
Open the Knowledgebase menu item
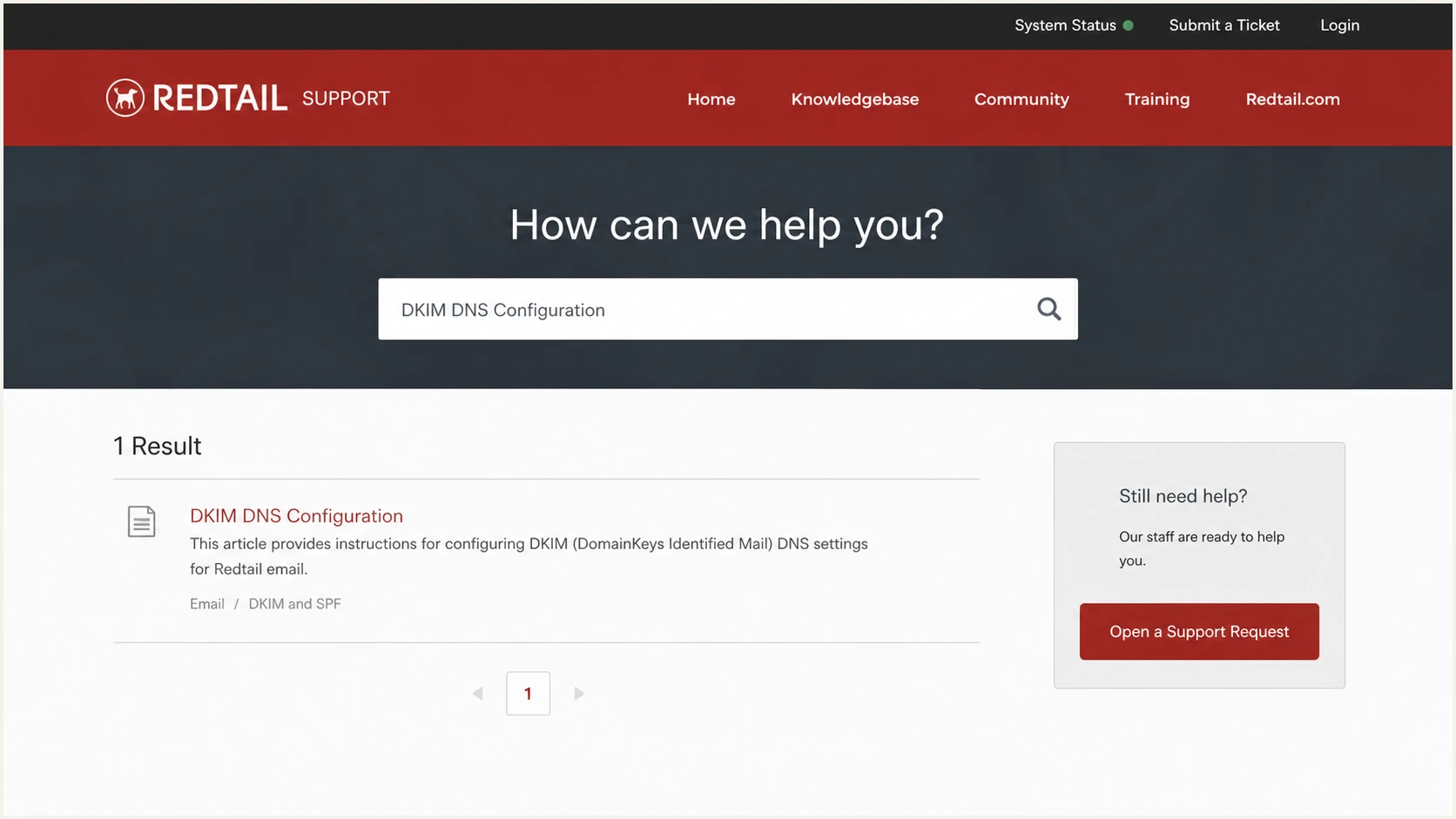point(854,99)
